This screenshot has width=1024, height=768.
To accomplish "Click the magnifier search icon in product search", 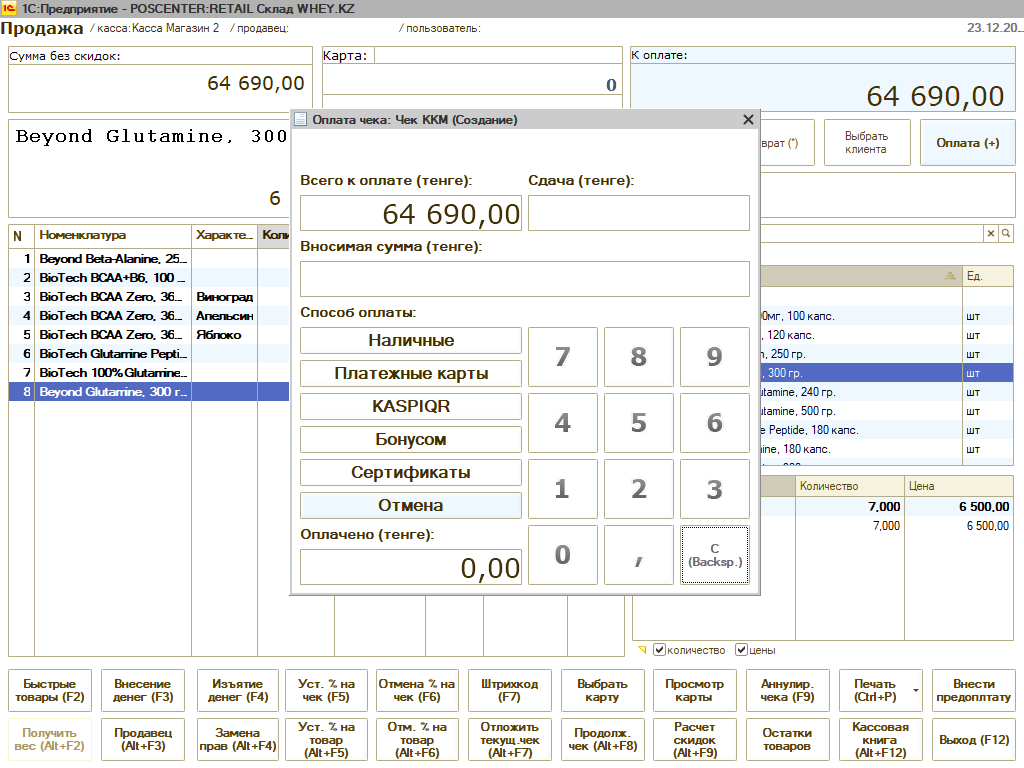I will pyautogui.click(x=1007, y=233).
